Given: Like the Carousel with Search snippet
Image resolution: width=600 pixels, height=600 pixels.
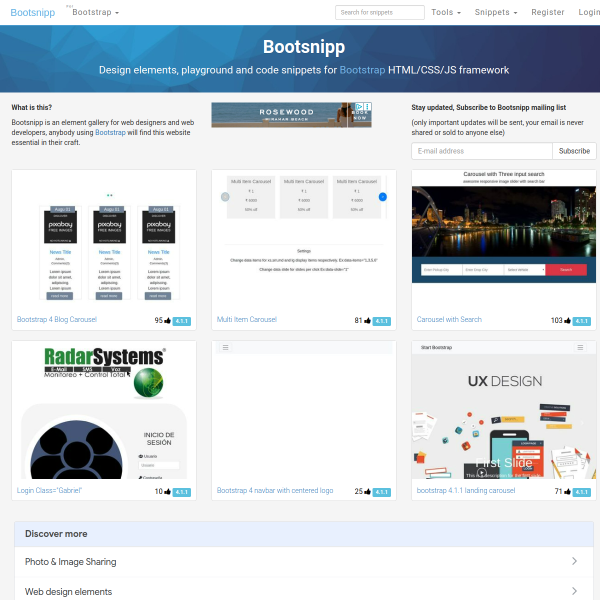Looking at the screenshot, I should click(x=567, y=321).
